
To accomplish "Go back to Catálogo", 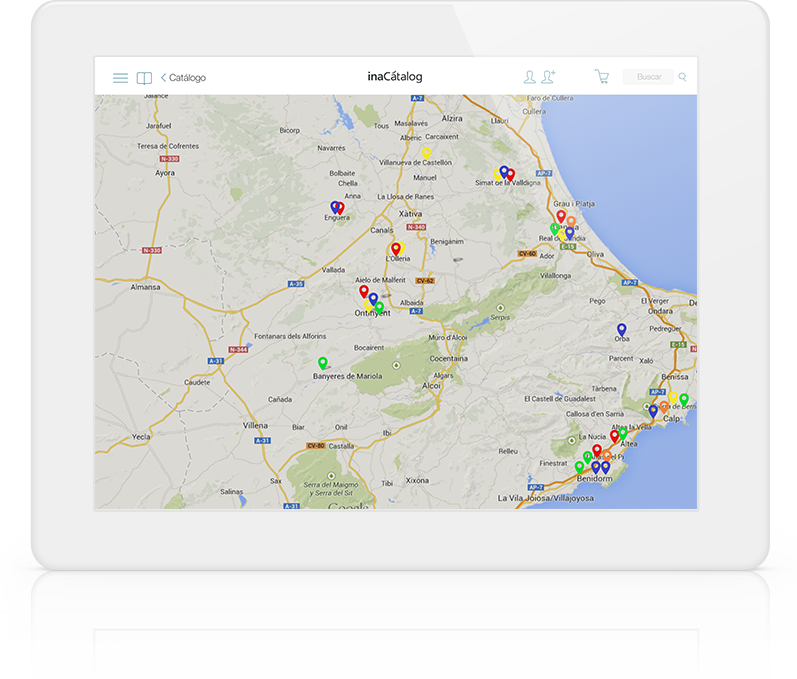I will point(183,78).
